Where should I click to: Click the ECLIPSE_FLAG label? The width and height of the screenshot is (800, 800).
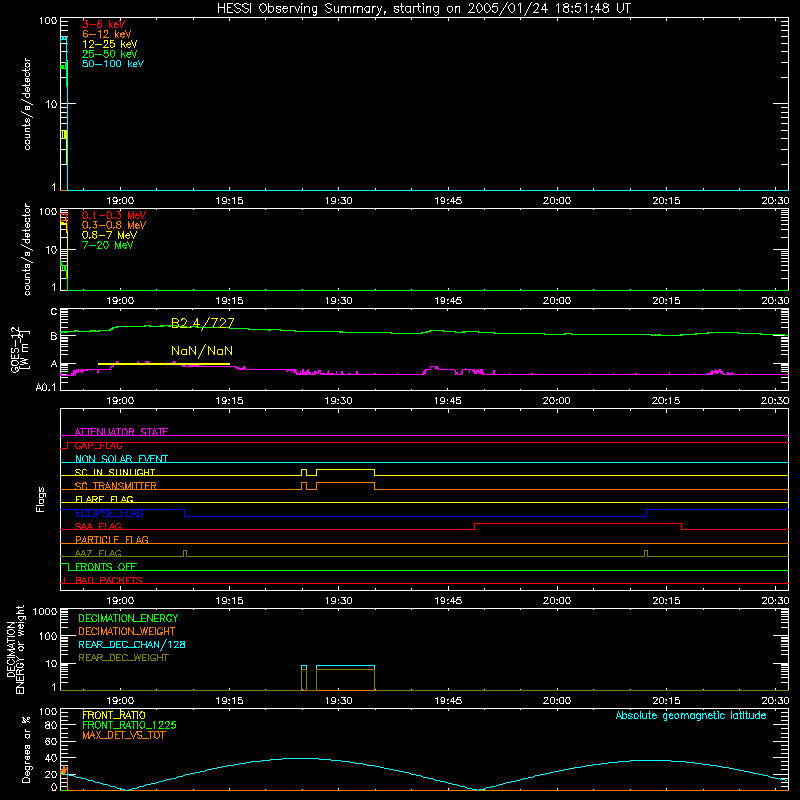[x=109, y=513]
